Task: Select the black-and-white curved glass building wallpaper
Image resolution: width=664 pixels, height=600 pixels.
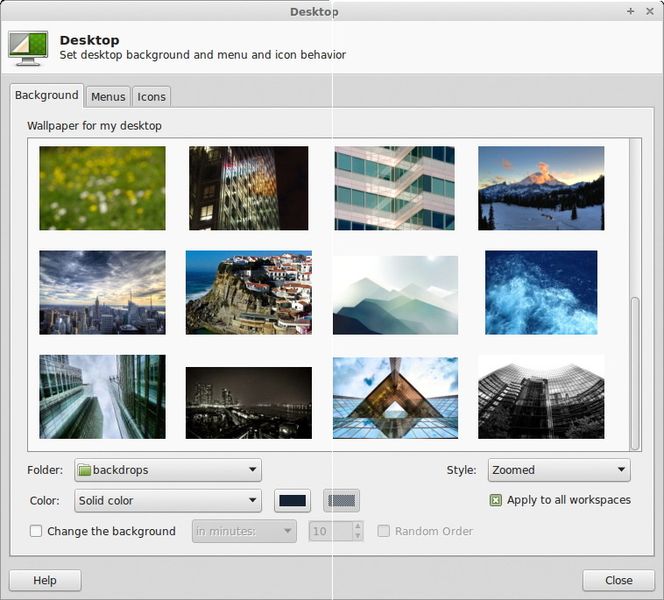Action: (540, 396)
